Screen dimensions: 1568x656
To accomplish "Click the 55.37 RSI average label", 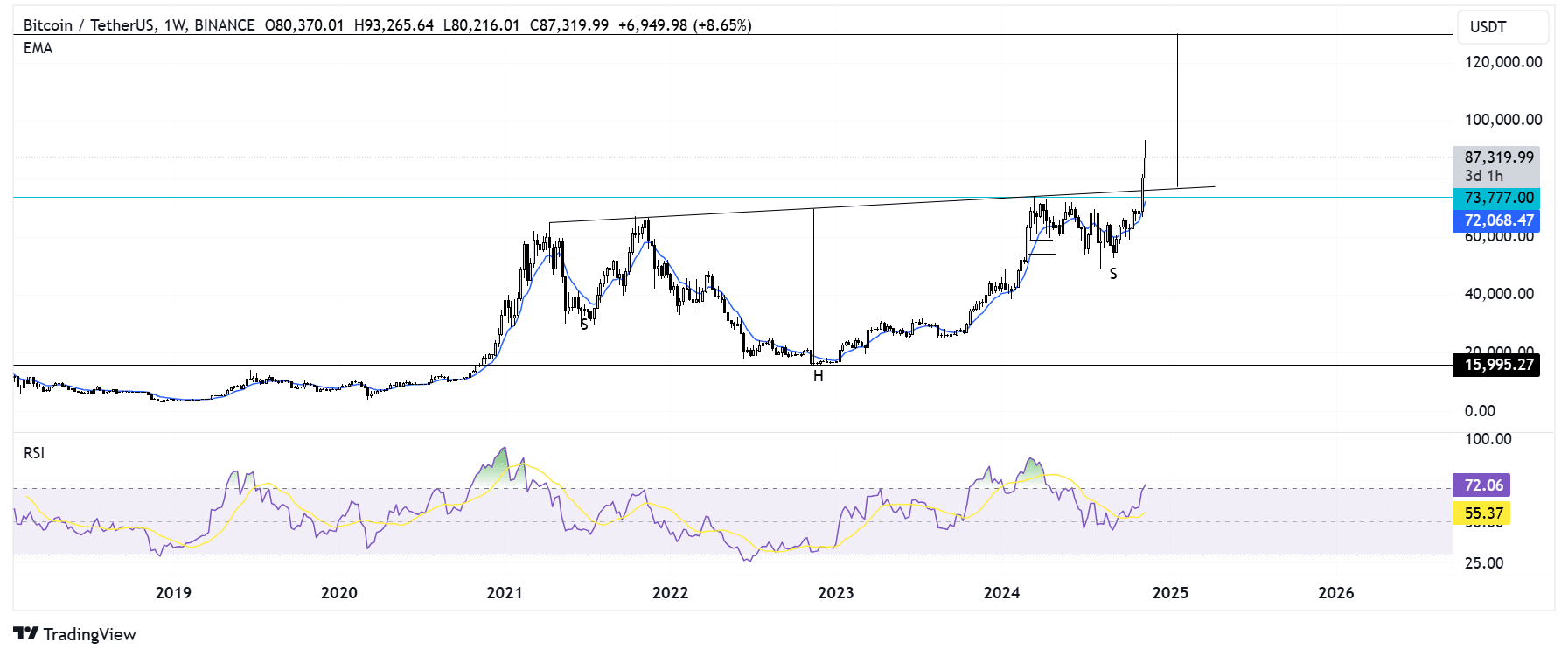I will (1481, 513).
